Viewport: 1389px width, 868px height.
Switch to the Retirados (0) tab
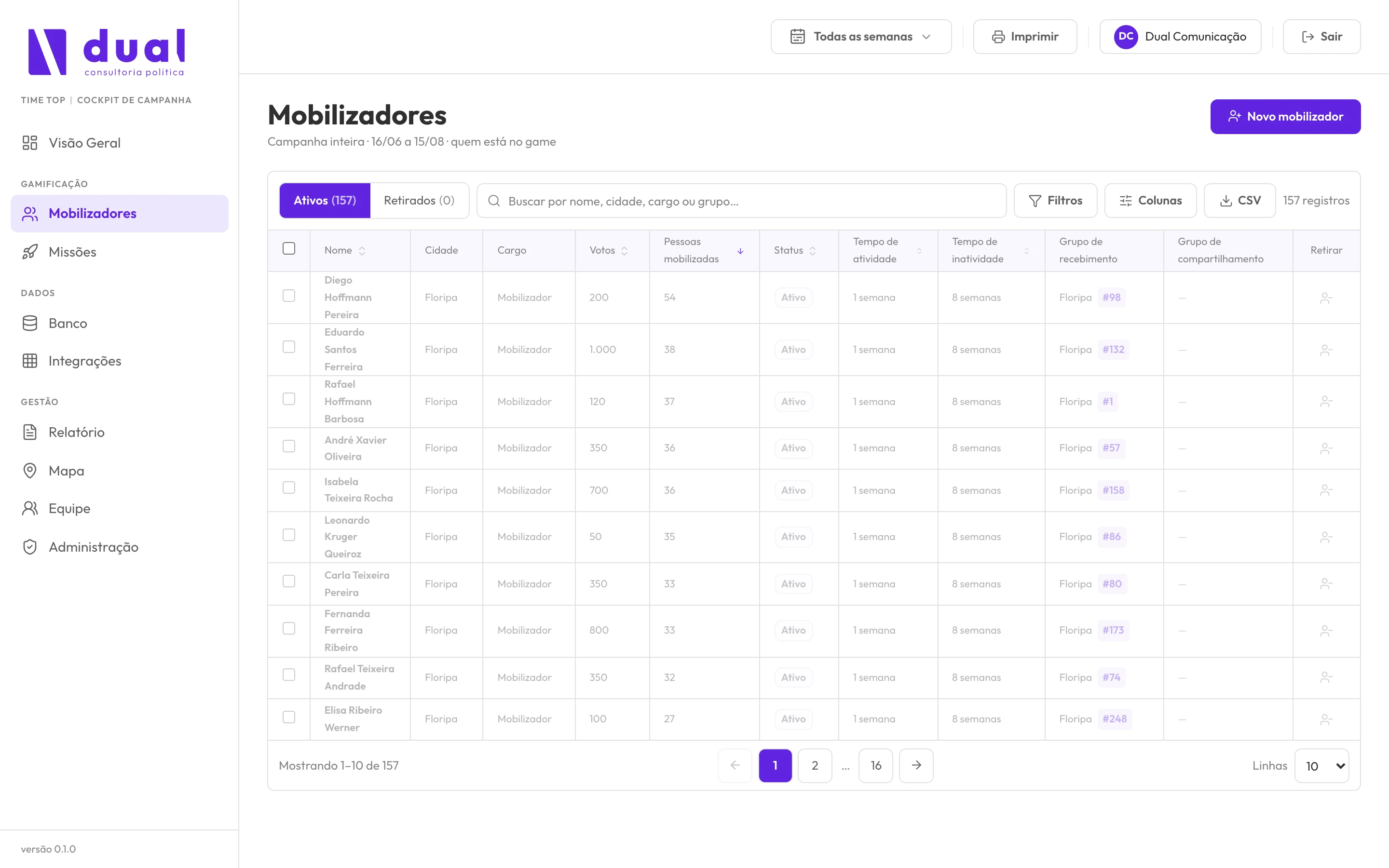pos(419,200)
